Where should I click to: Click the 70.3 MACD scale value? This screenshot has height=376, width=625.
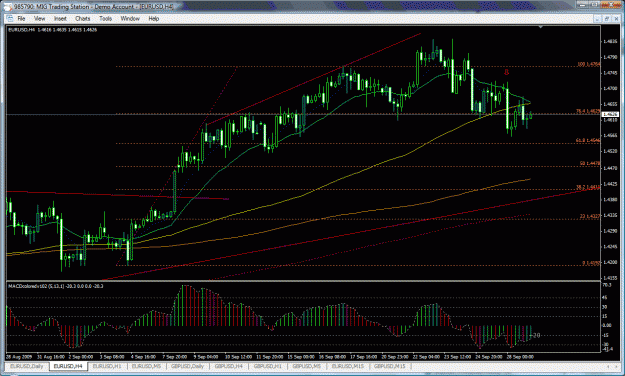607,285
